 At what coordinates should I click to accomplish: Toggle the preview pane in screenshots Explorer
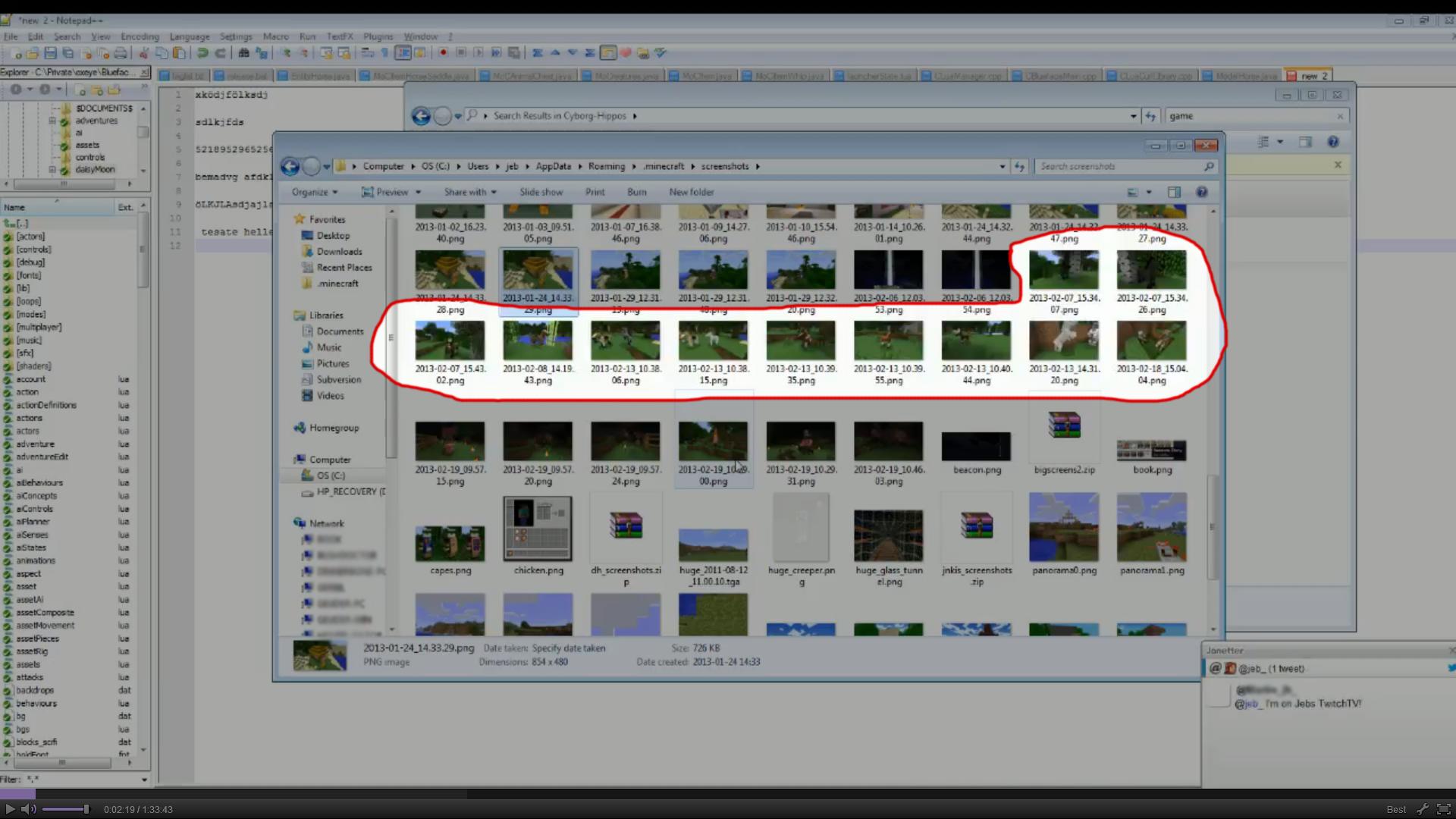tap(1174, 192)
